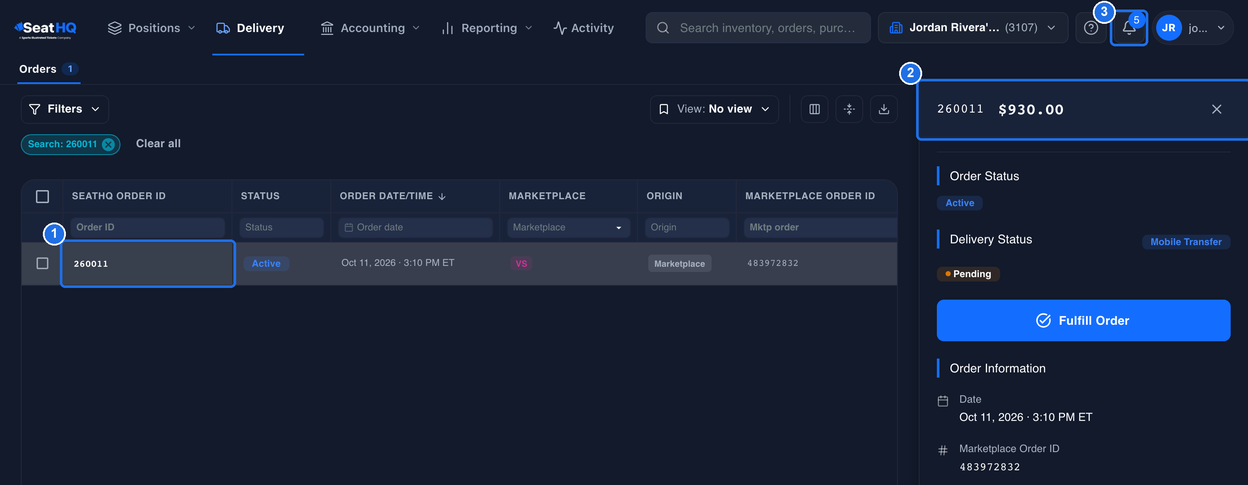
Task: Click the Marketplace origin tag in row
Action: tap(680, 264)
